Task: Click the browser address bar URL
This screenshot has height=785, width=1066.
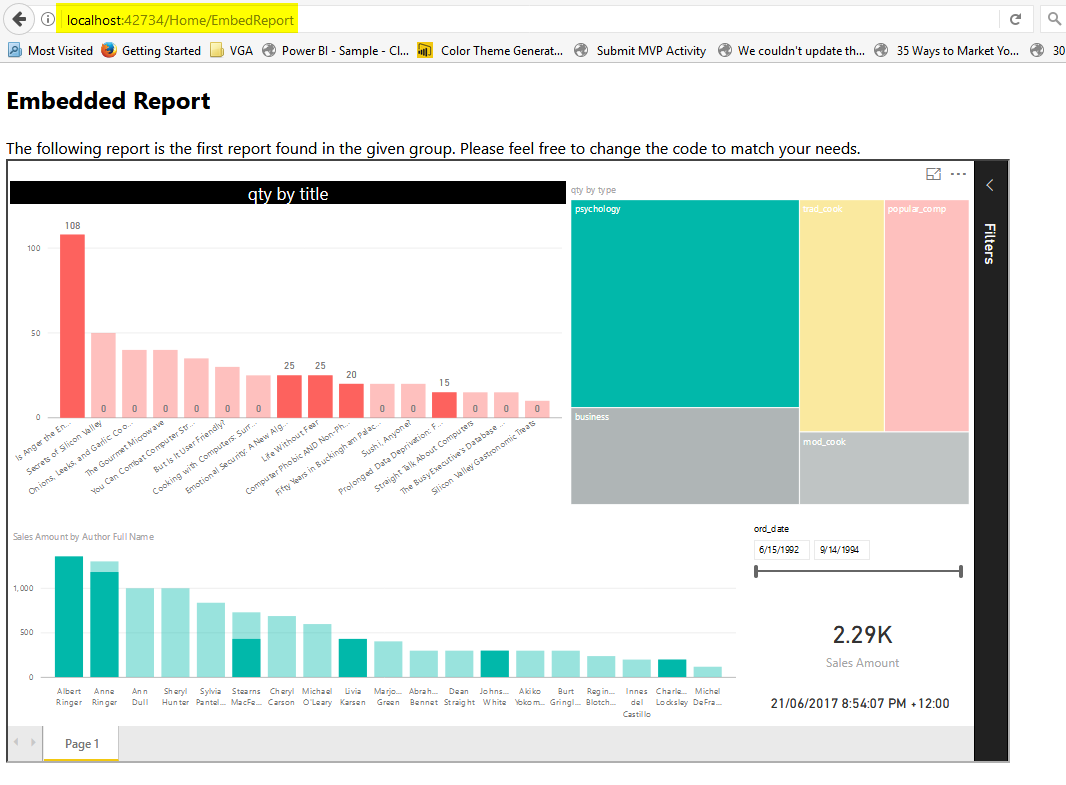Action: [x=180, y=20]
